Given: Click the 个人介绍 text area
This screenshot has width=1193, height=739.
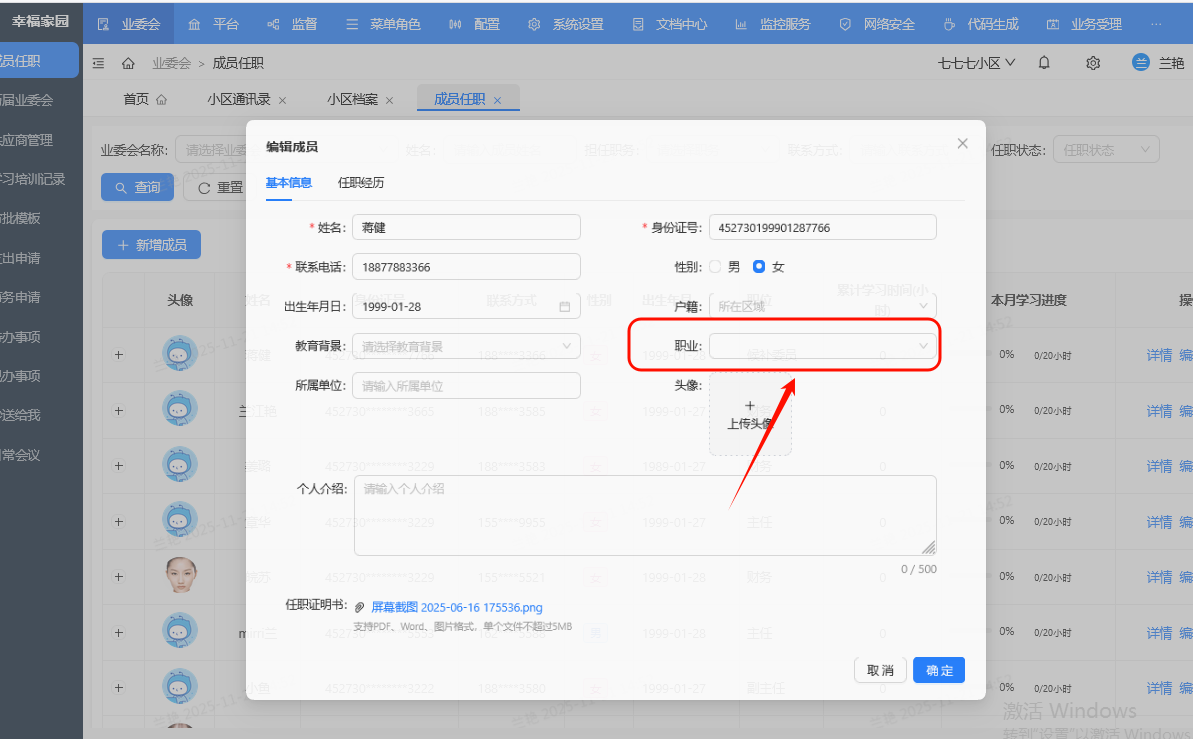Looking at the screenshot, I should [645, 515].
